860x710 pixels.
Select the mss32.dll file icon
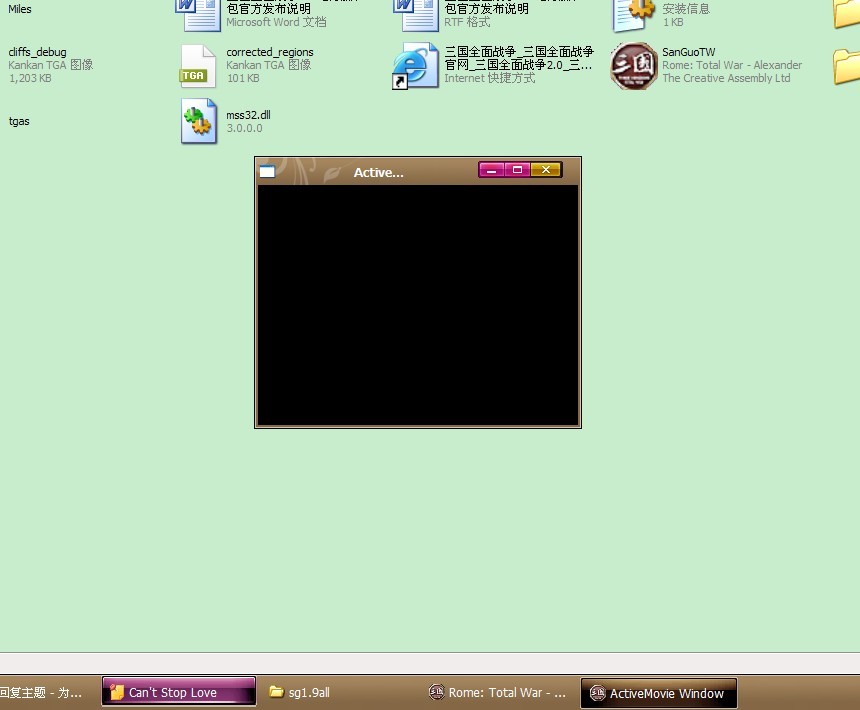(198, 121)
